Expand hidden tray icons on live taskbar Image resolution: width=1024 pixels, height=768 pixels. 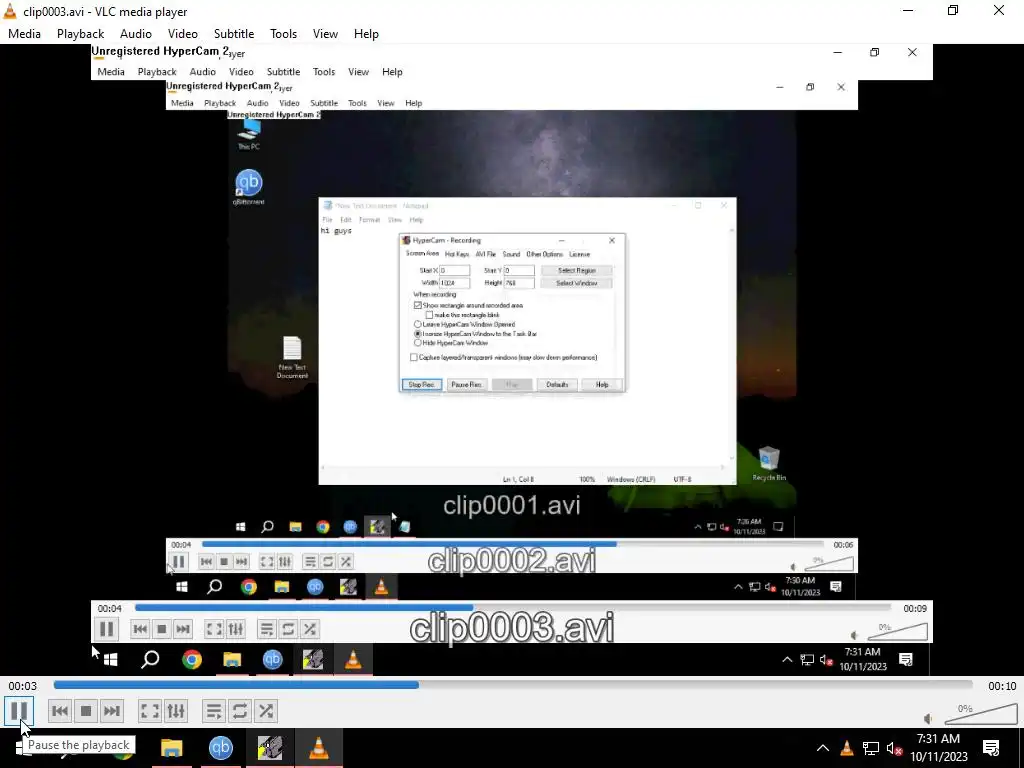click(x=823, y=748)
